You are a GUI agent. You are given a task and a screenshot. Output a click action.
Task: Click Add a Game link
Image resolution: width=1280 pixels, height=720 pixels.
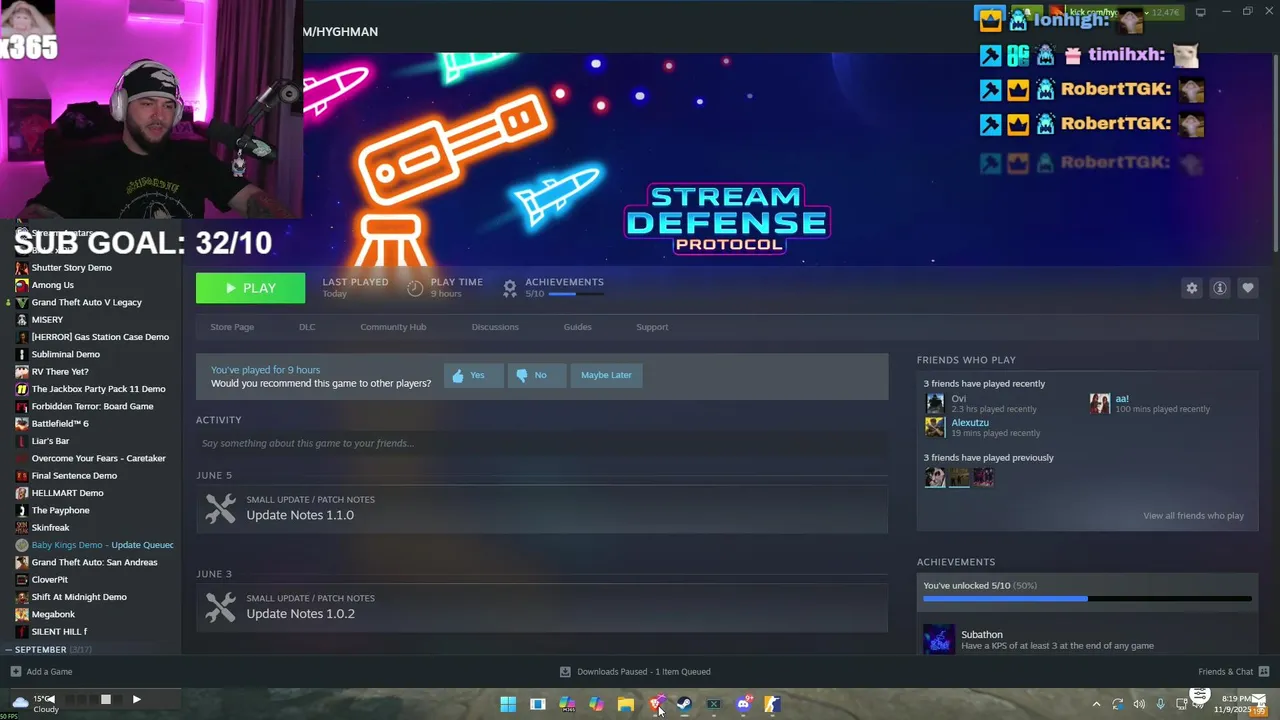point(49,672)
